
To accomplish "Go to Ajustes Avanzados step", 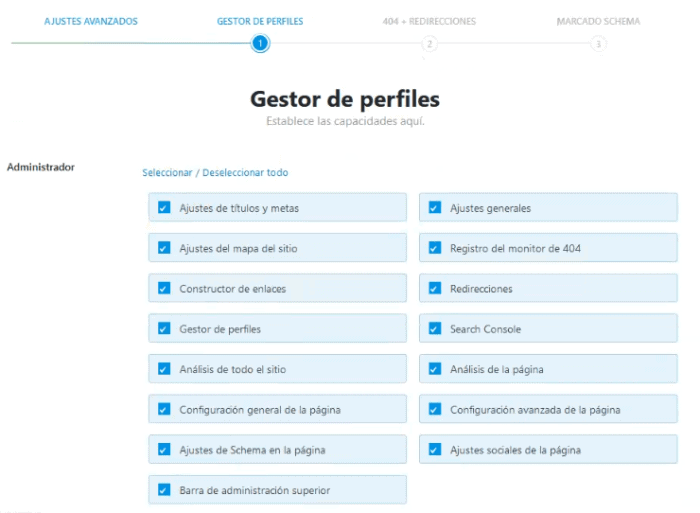I will pyautogui.click(x=91, y=21).
